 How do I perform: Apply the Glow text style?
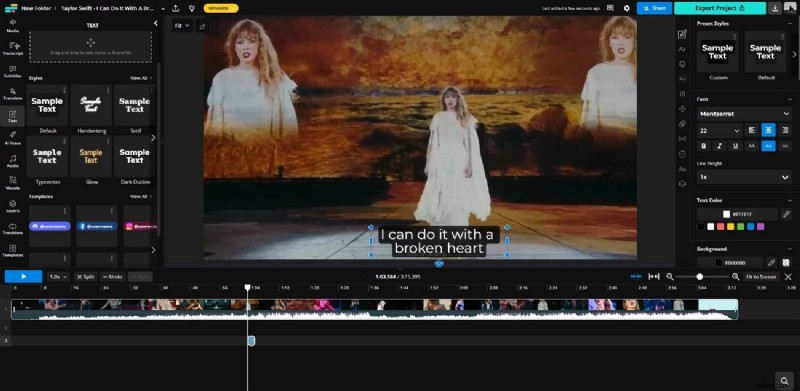tap(91, 156)
